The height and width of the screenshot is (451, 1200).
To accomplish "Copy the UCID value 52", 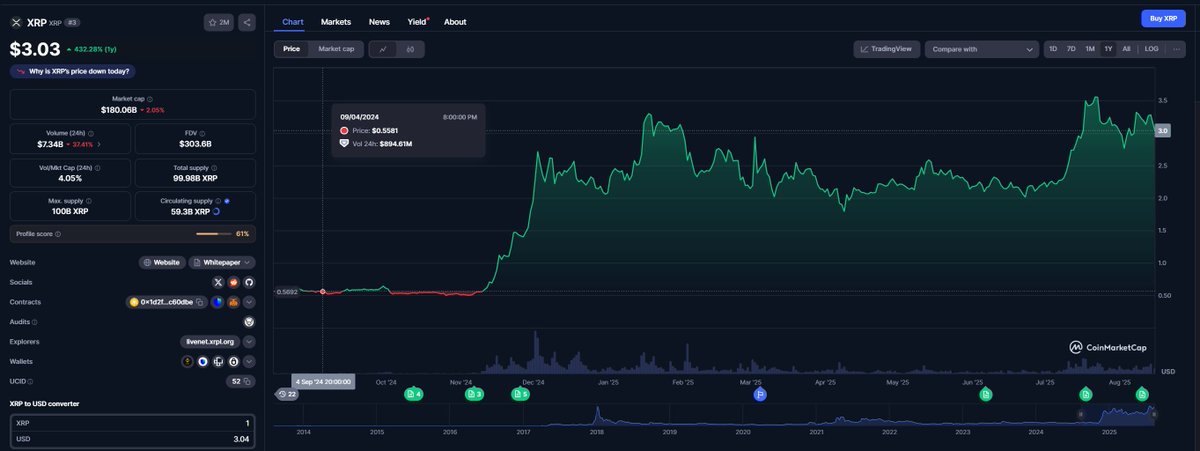I will (248, 381).
